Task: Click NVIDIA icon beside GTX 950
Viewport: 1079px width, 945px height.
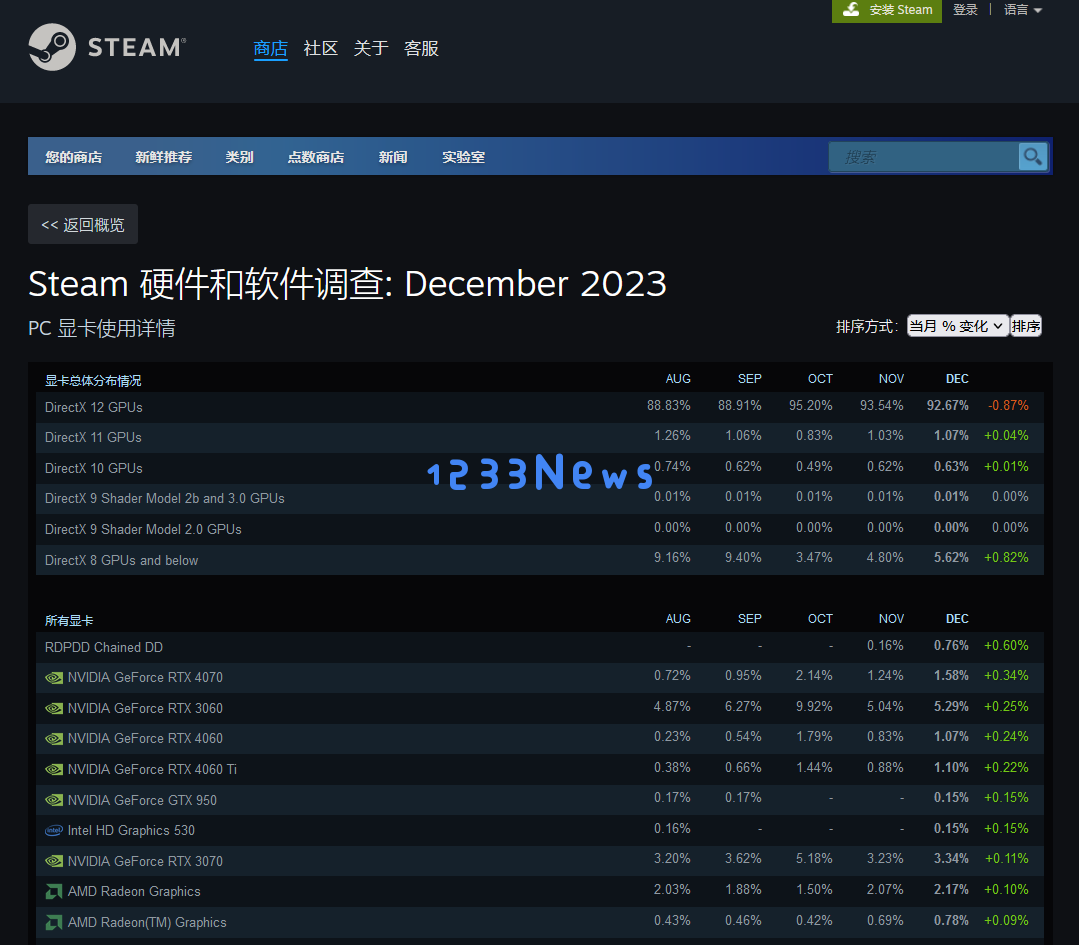Action: 54,800
